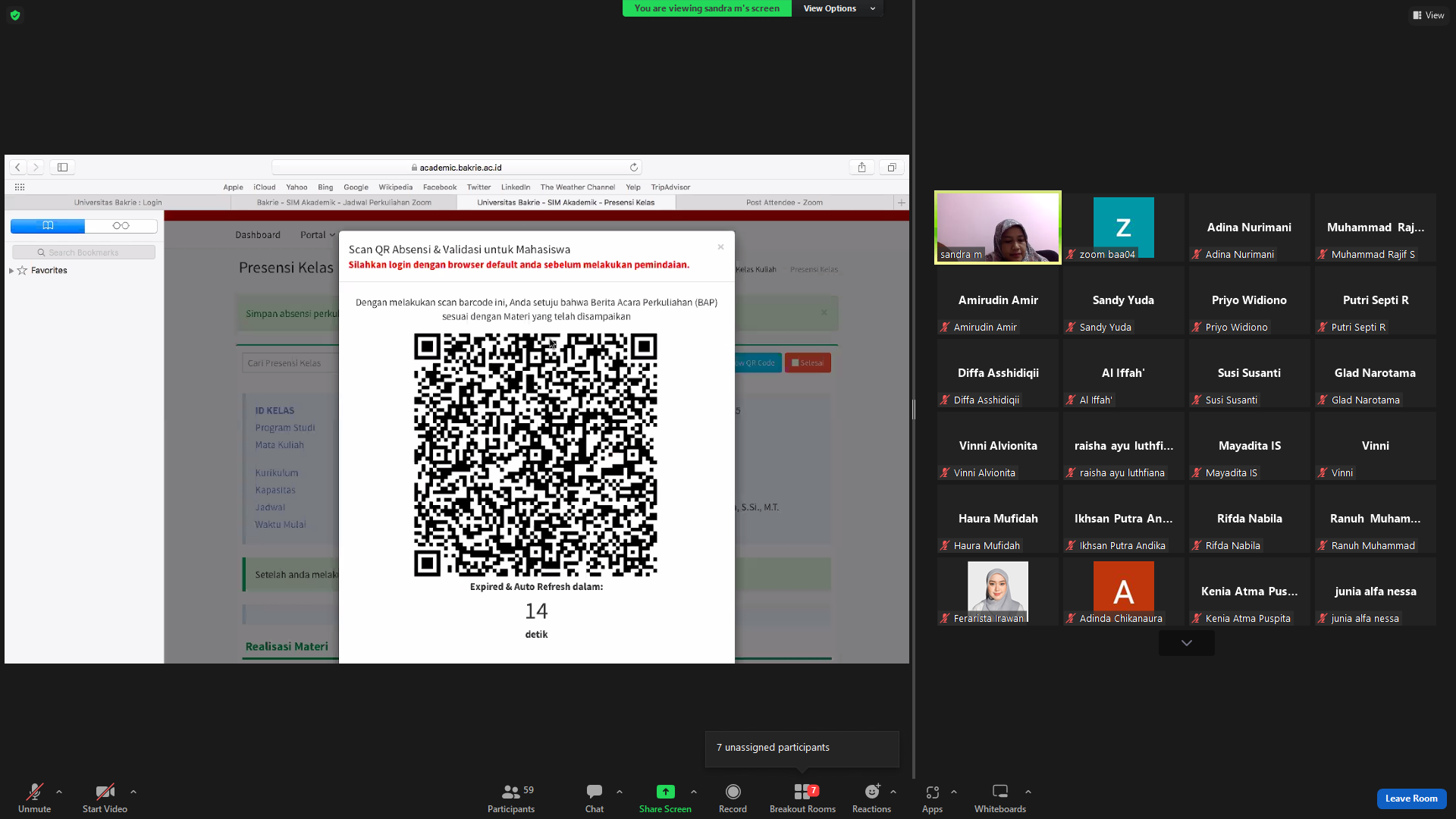The height and width of the screenshot is (819, 1456).
Task: Open the Dashboard menu item
Action: [258, 235]
